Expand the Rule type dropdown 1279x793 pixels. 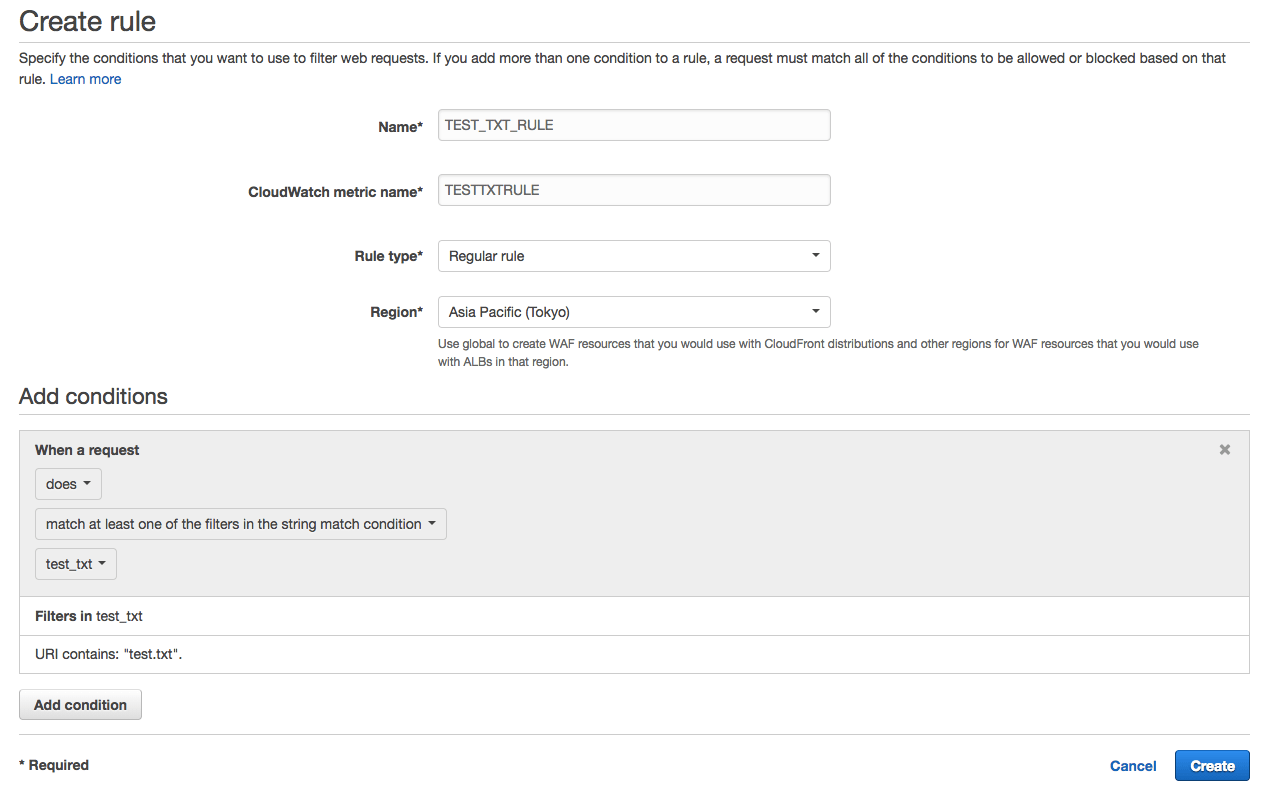click(x=634, y=256)
